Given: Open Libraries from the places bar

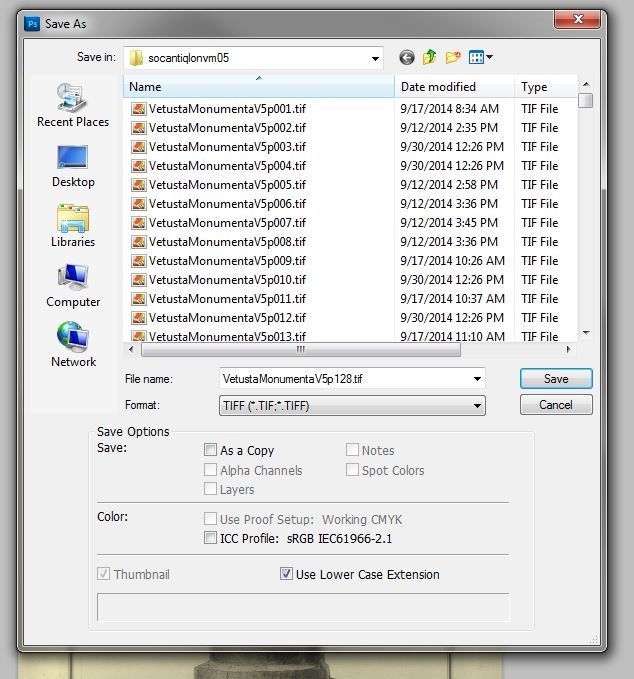Looking at the screenshot, I should click(x=73, y=226).
